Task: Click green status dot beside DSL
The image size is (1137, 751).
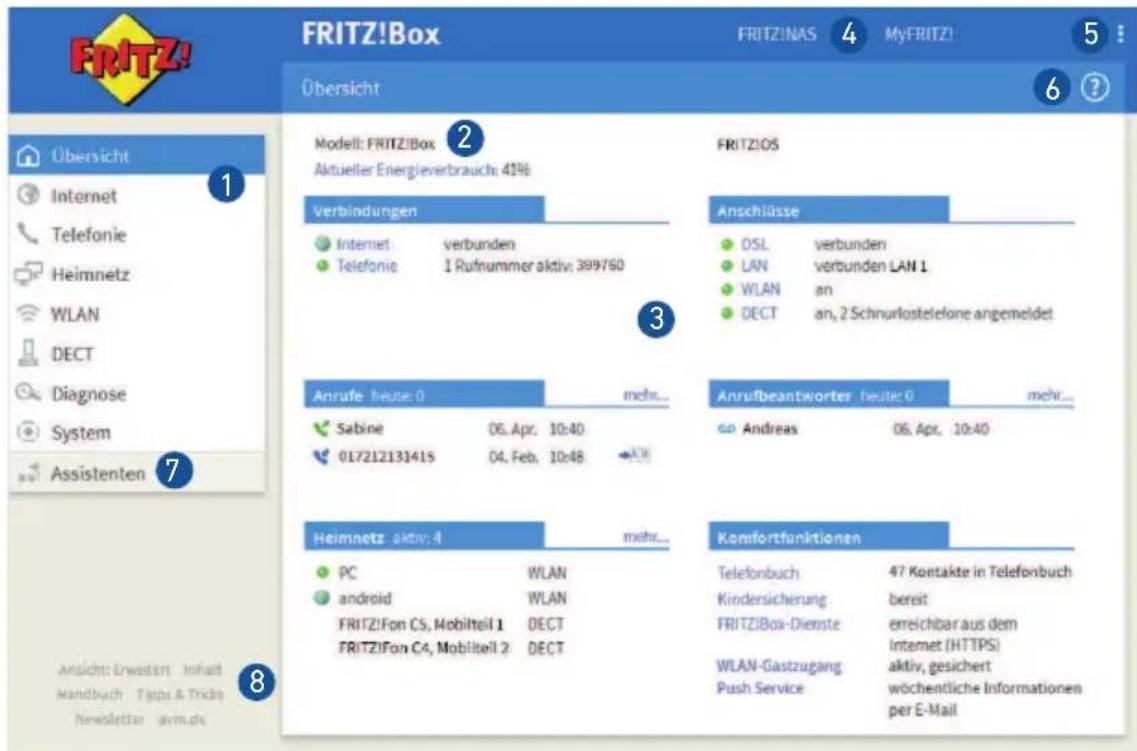Action: [727, 244]
